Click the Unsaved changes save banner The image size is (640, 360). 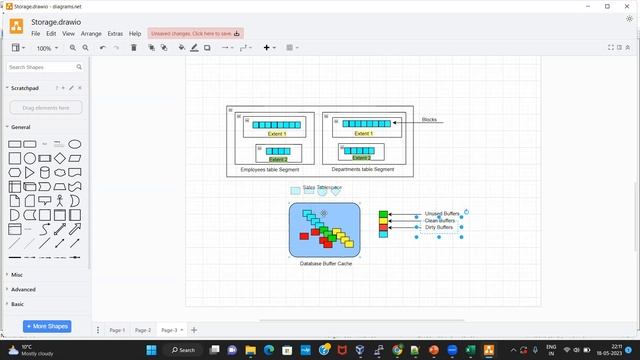pos(196,33)
